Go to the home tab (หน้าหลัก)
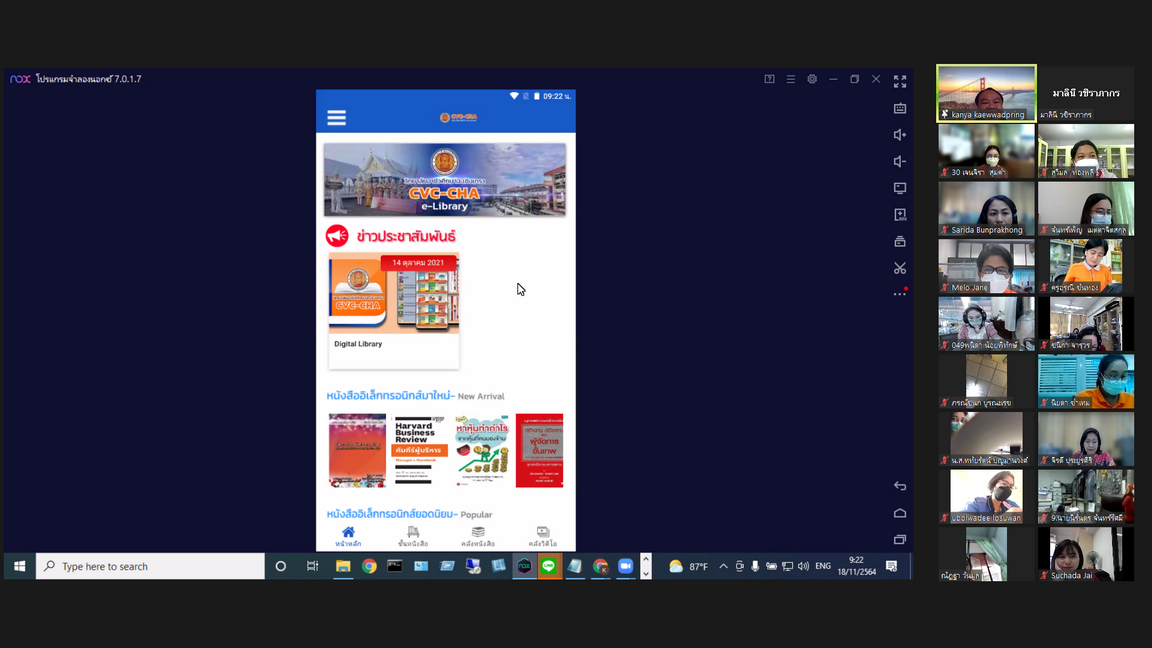 click(348, 536)
